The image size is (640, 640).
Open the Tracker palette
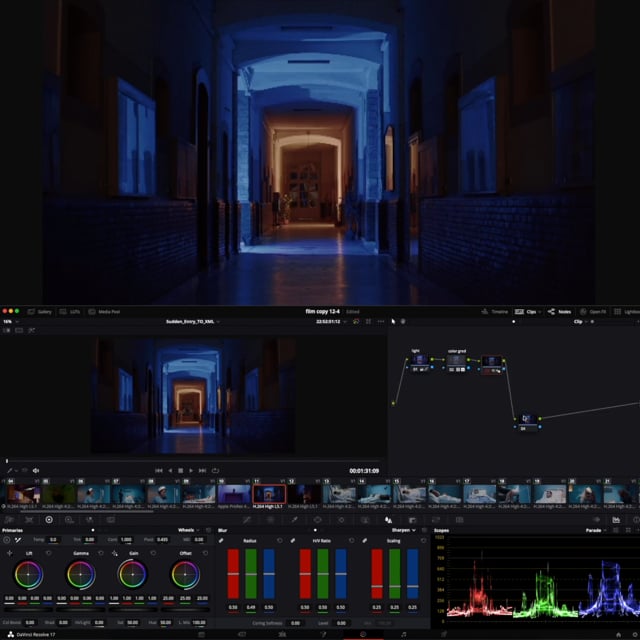click(x=341, y=520)
